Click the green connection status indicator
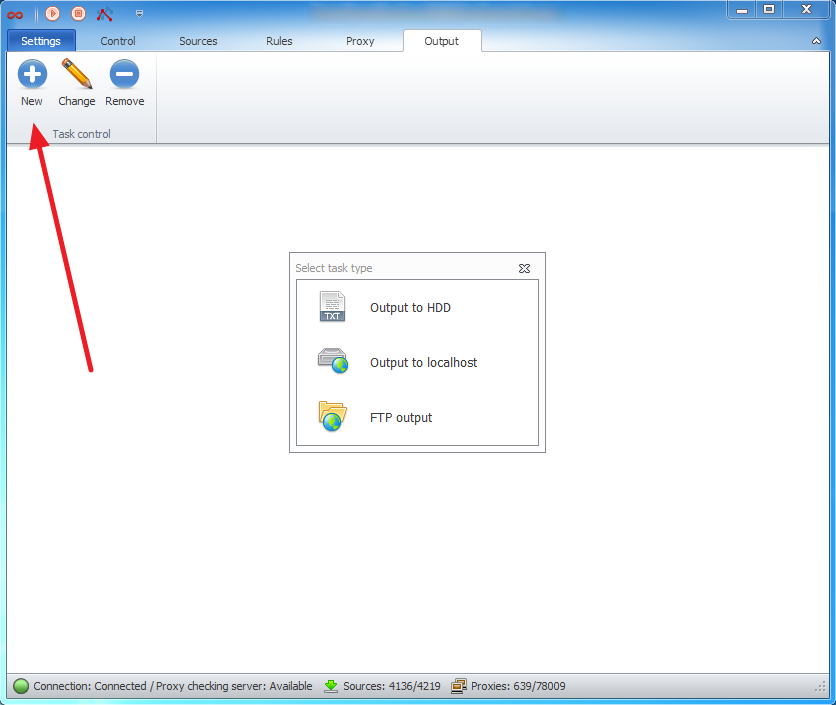Image resolution: width=836 pixels, height=705 pixels. click(x=21, y=686)
